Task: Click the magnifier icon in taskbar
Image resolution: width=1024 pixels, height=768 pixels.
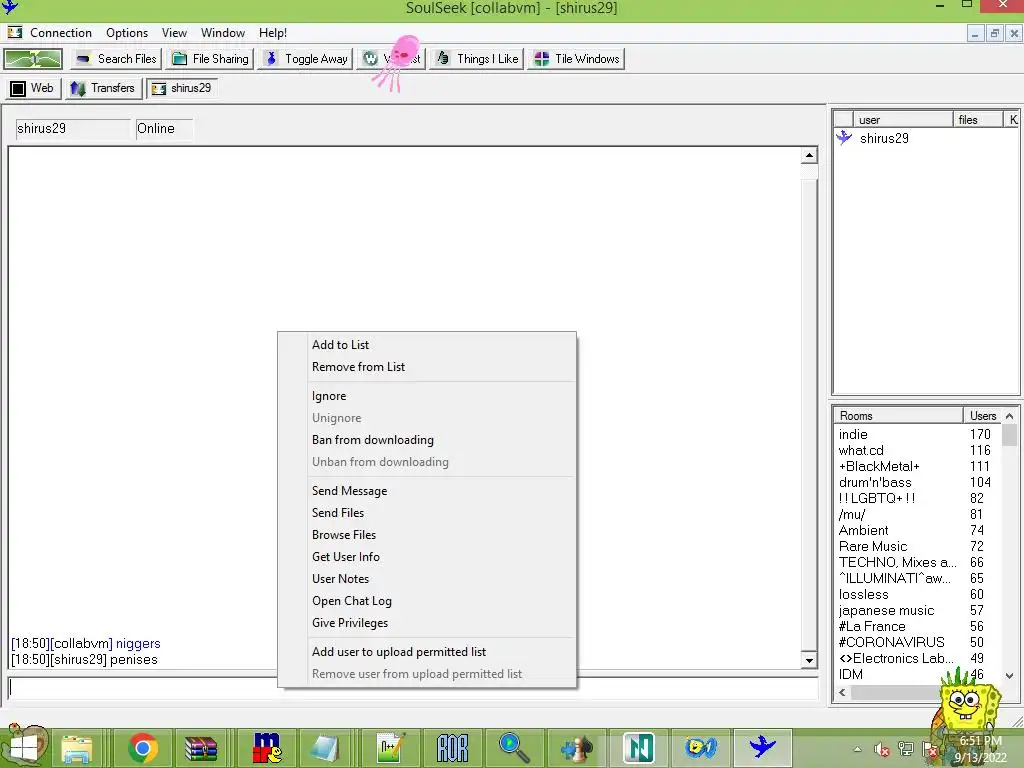Action: click(514, 748)
